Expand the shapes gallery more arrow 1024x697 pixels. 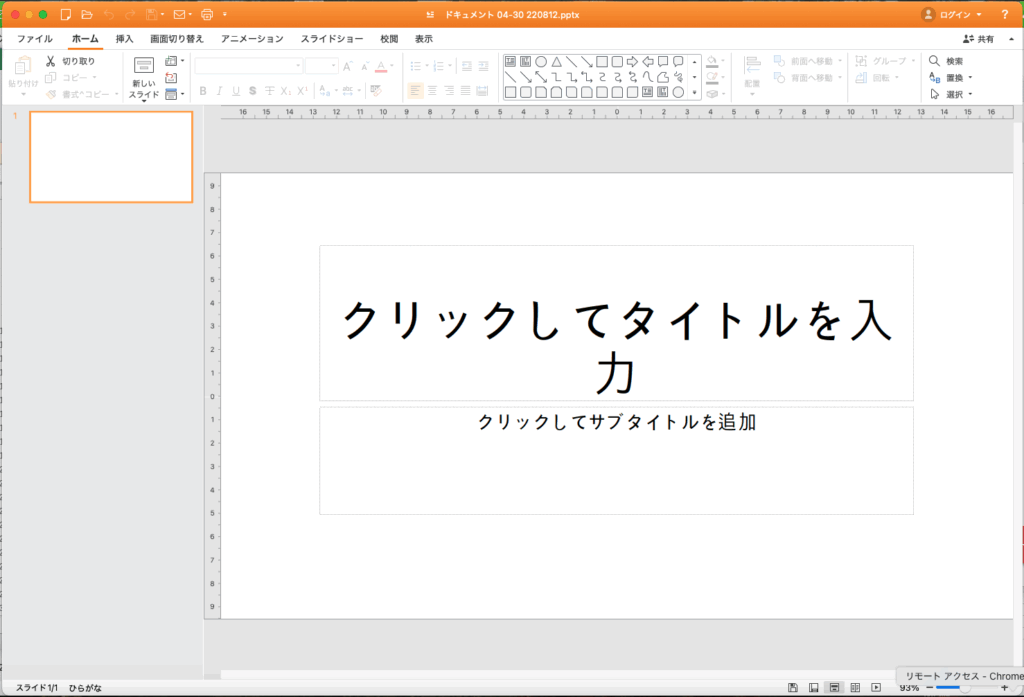695,92
